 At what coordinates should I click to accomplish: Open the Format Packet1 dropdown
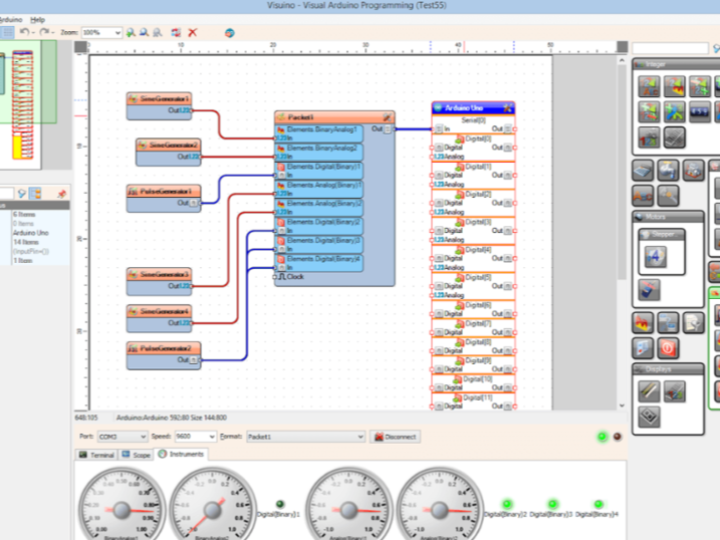[x=360, y=437]
